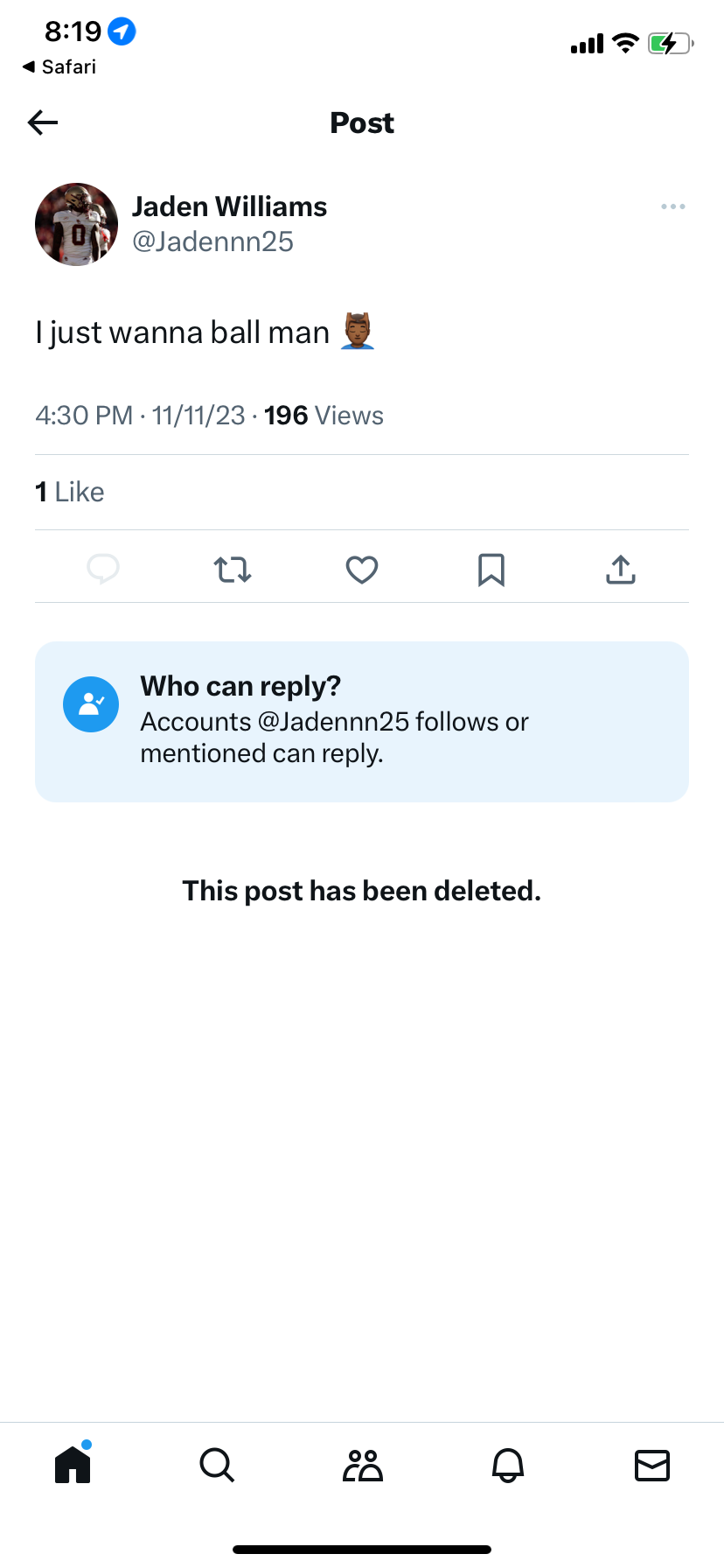Return to Safari via back link
Image resolution: width=724 pixels, height=1568 pixels.
tap(59, 67)
